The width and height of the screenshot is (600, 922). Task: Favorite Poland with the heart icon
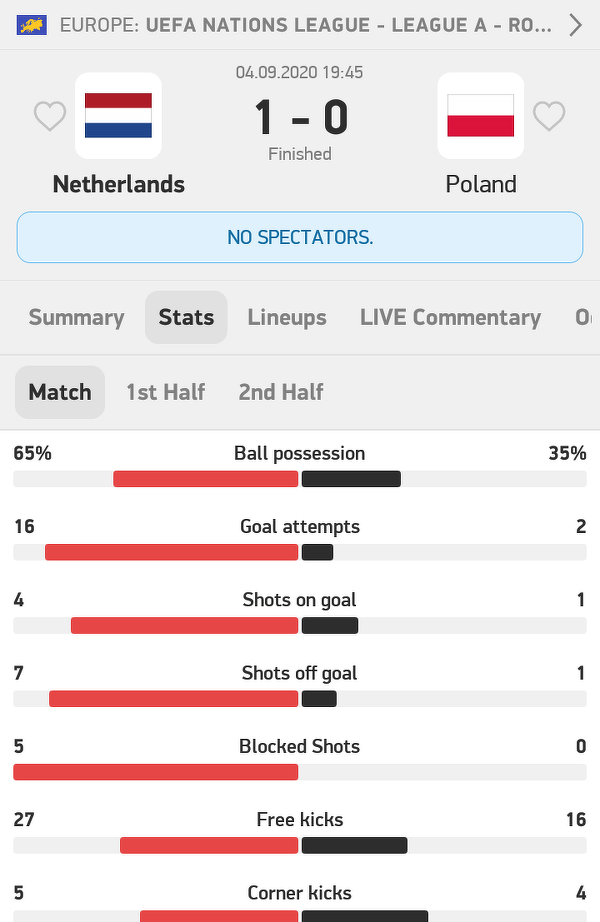(x=549, y=117)
